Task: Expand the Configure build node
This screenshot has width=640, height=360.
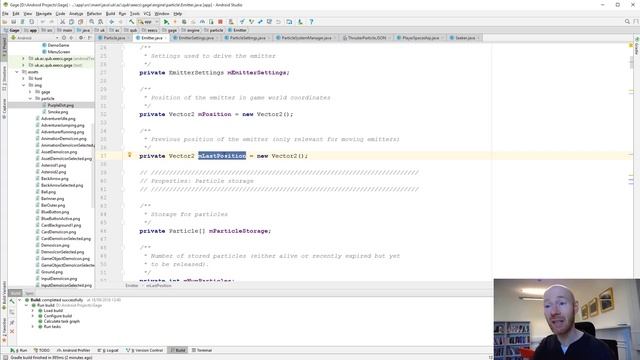Action: coord(33,316)
